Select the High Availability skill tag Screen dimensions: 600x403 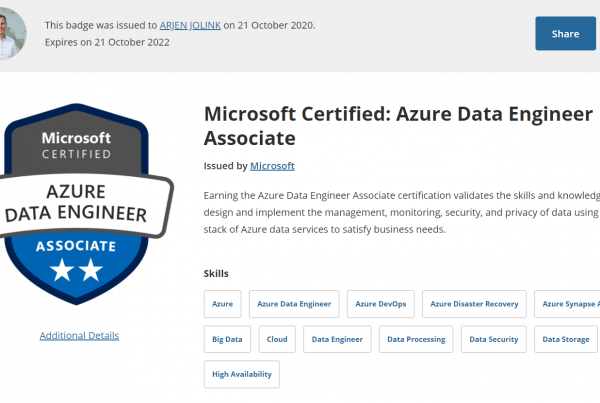click(x=241, y=374)
